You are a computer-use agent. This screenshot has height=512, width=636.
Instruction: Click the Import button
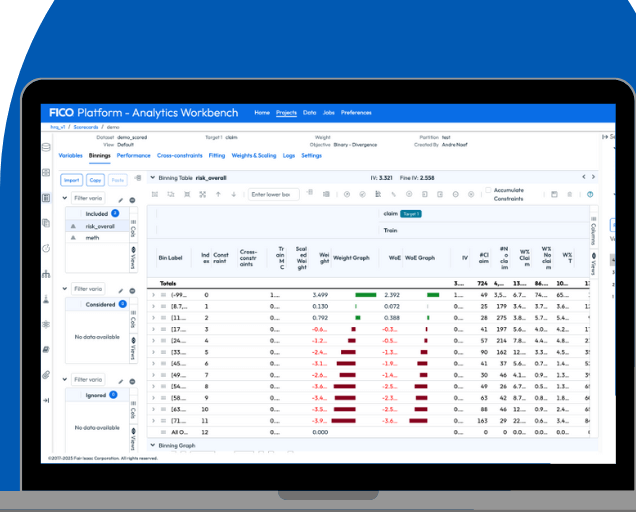[x=72, y=180]
